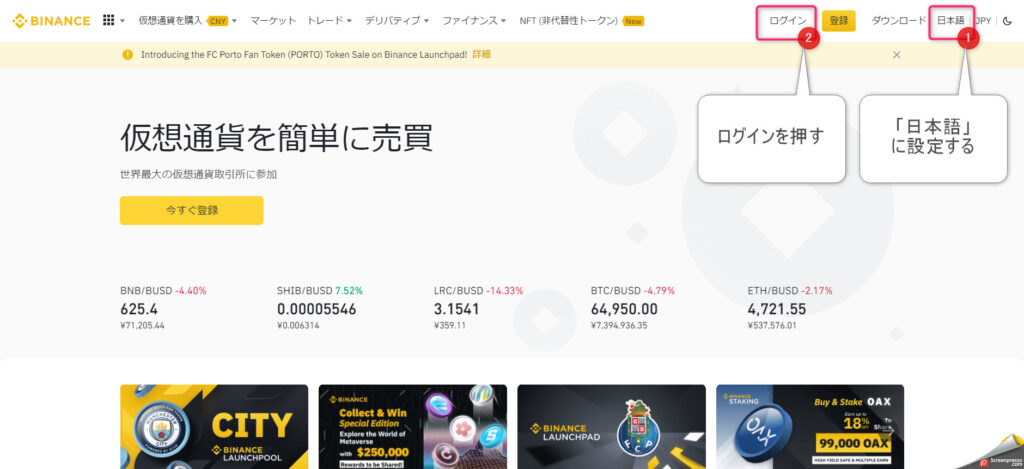This screenshot has height=469, width=1024.
Task: Open the apps grid menu icon
Action: coord(109,20)
